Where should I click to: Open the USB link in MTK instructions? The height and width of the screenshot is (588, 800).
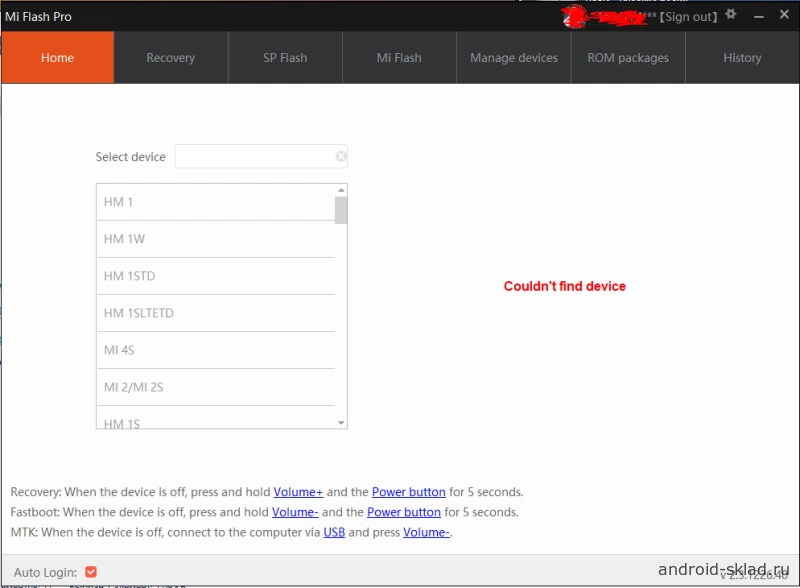coord(334,532)
